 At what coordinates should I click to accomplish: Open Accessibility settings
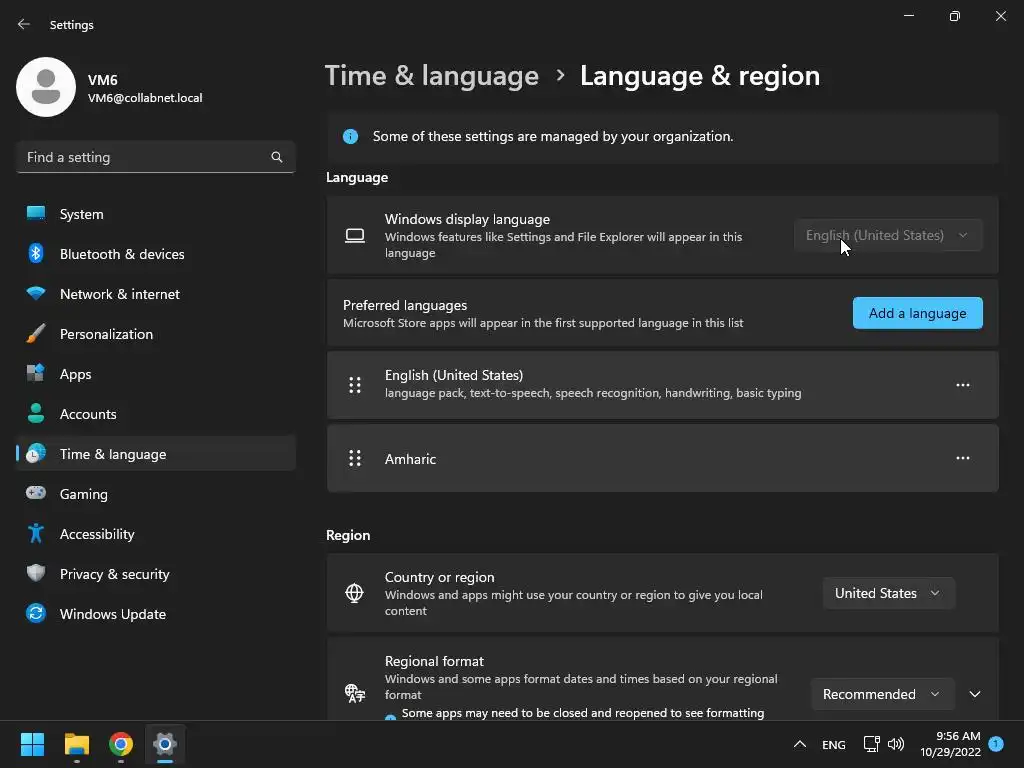pyautogui.click(x=155, y=534)
